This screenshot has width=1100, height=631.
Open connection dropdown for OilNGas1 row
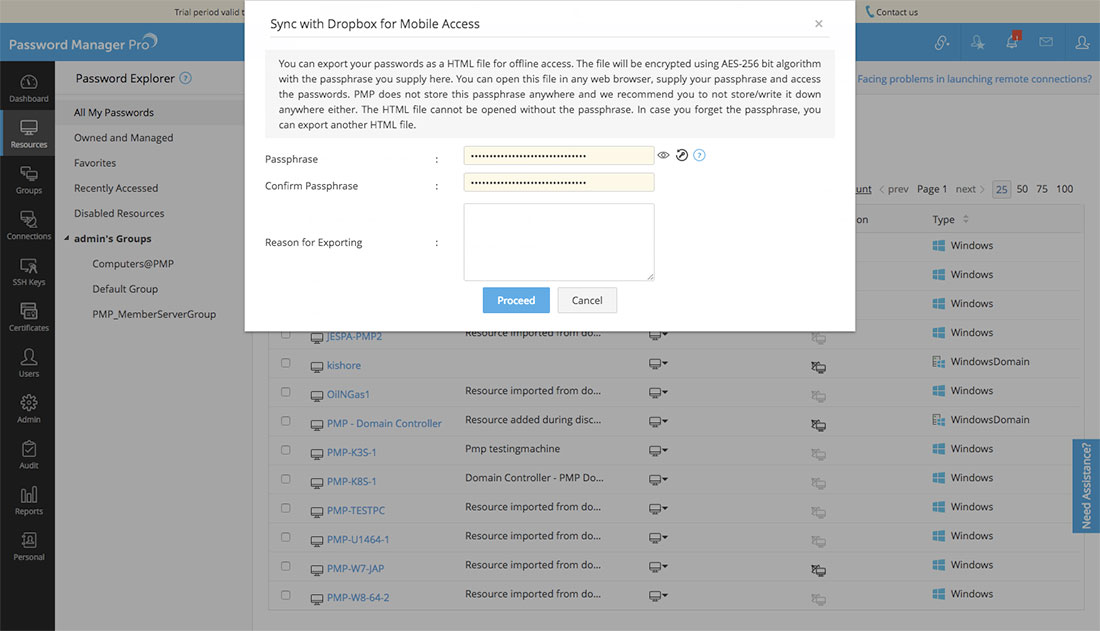pos(658,392)
